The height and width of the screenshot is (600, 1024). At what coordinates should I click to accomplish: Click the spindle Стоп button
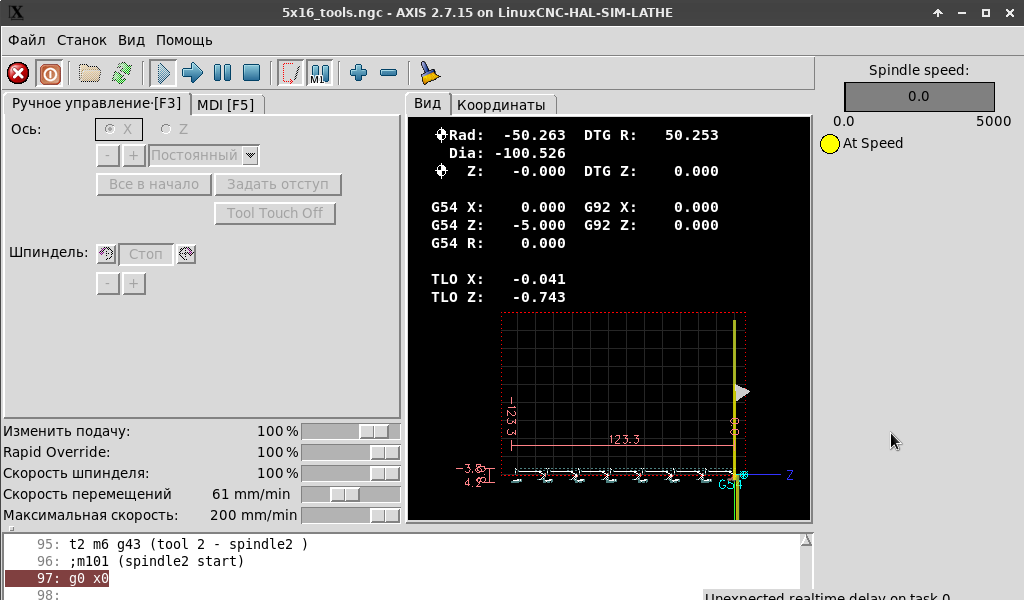click(146, 253)
